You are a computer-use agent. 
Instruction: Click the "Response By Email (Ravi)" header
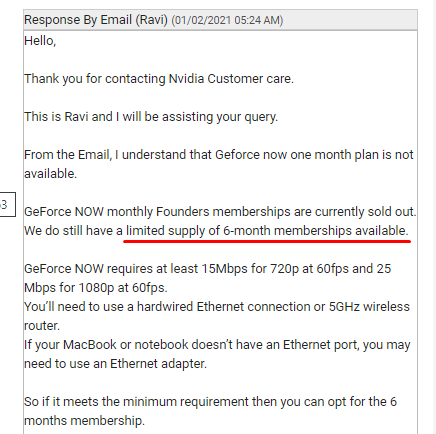(96, 20)
